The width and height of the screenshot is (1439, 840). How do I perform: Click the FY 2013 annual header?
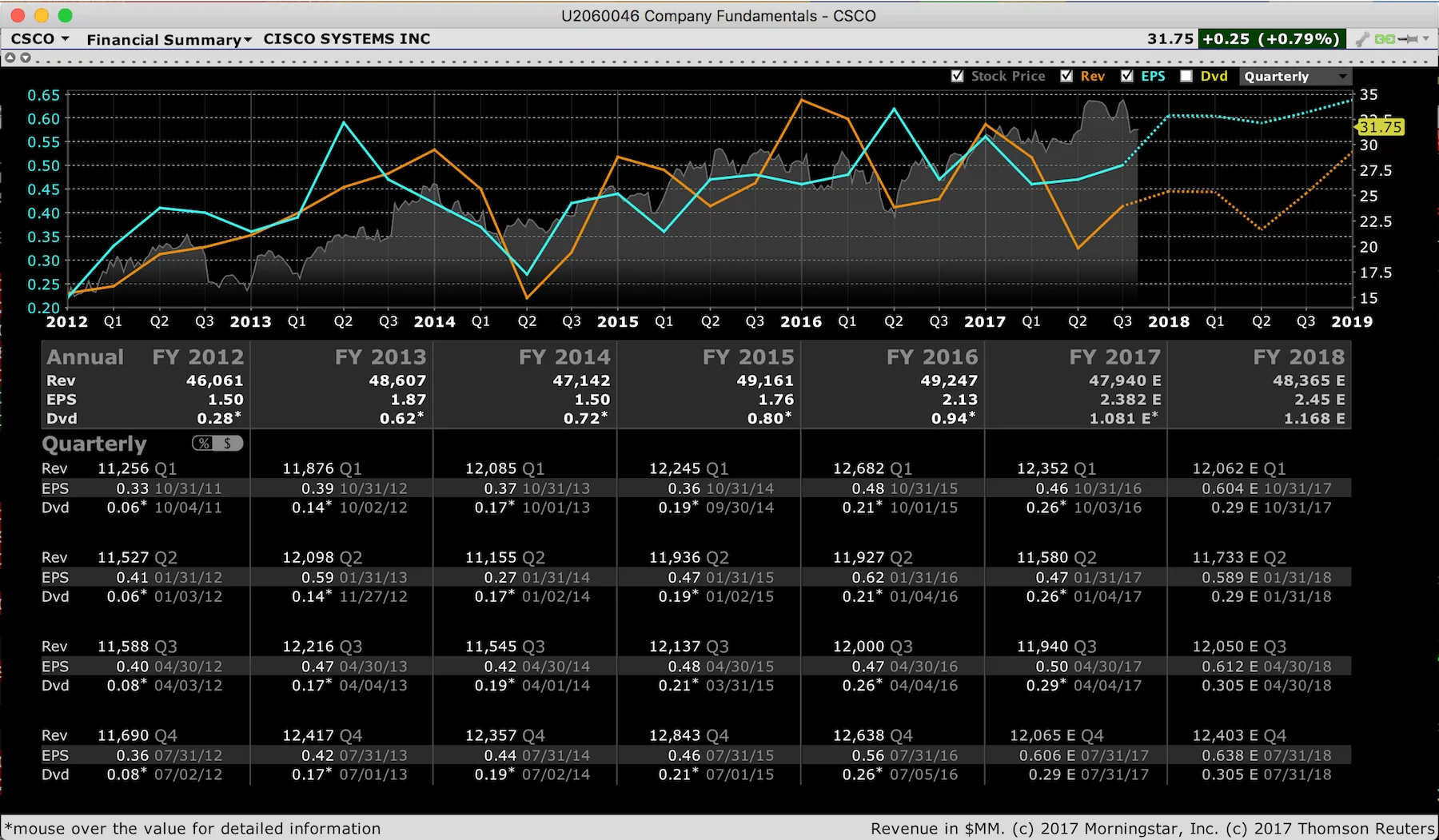pos(381,356)
